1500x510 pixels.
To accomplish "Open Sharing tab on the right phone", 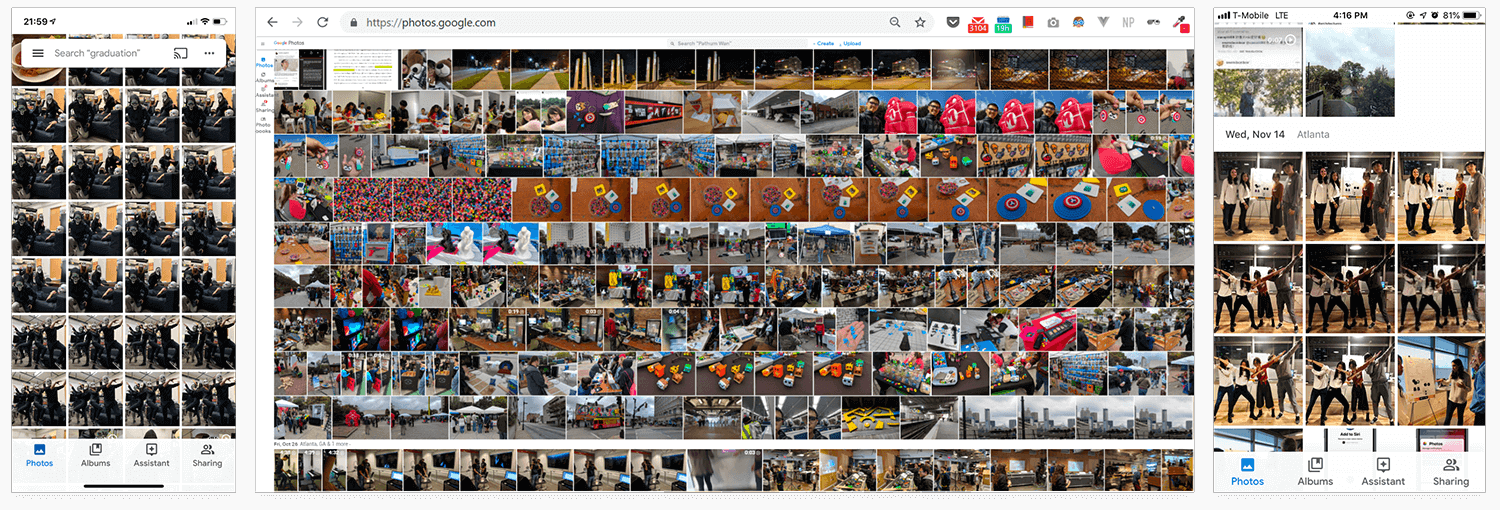I will click(1450, 472).
